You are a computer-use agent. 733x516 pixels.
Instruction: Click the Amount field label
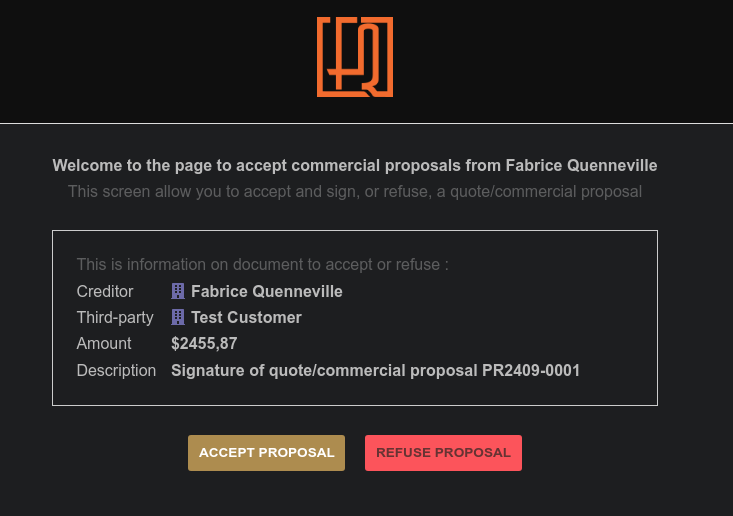(x=104, y=344)
